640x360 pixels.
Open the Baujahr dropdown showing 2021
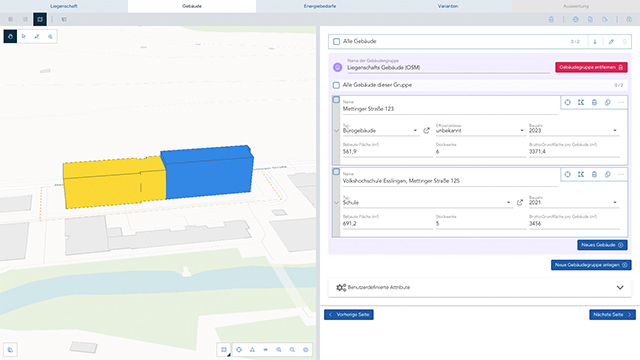pyautogui.click(x=574, y=202)
